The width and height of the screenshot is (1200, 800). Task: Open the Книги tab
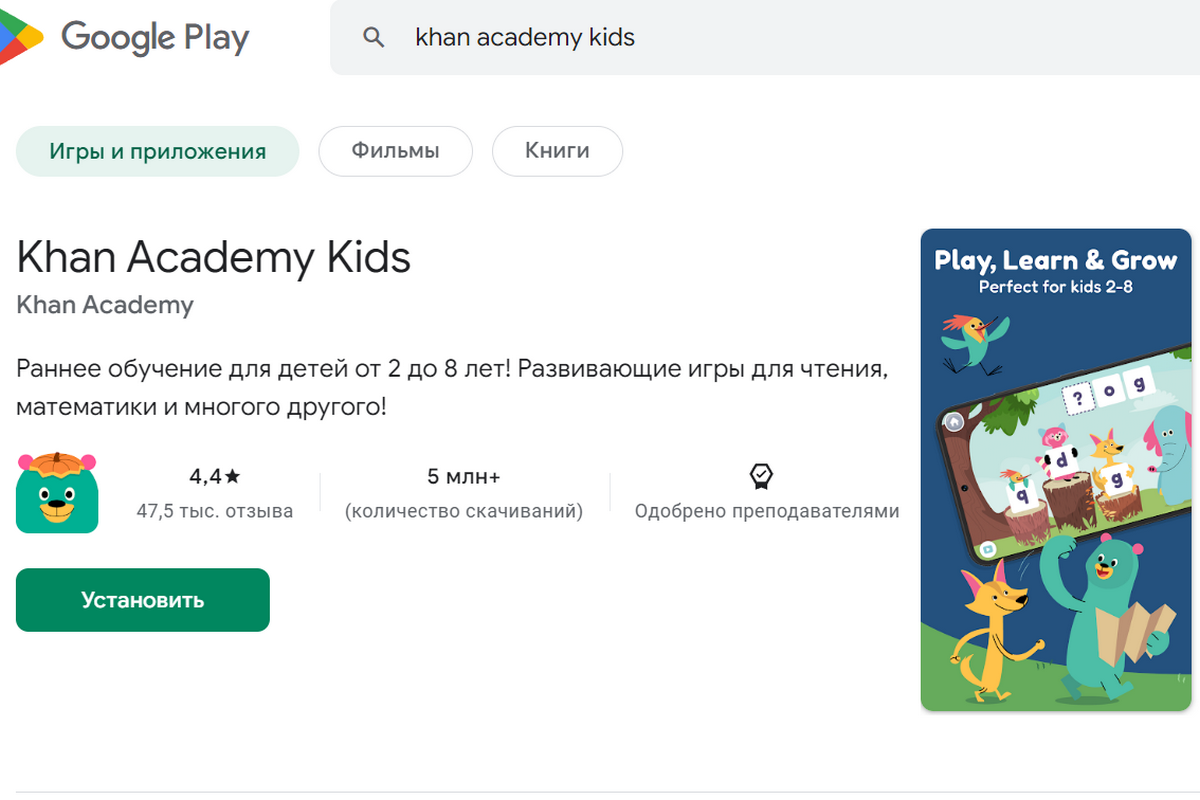tap(557, 151)
